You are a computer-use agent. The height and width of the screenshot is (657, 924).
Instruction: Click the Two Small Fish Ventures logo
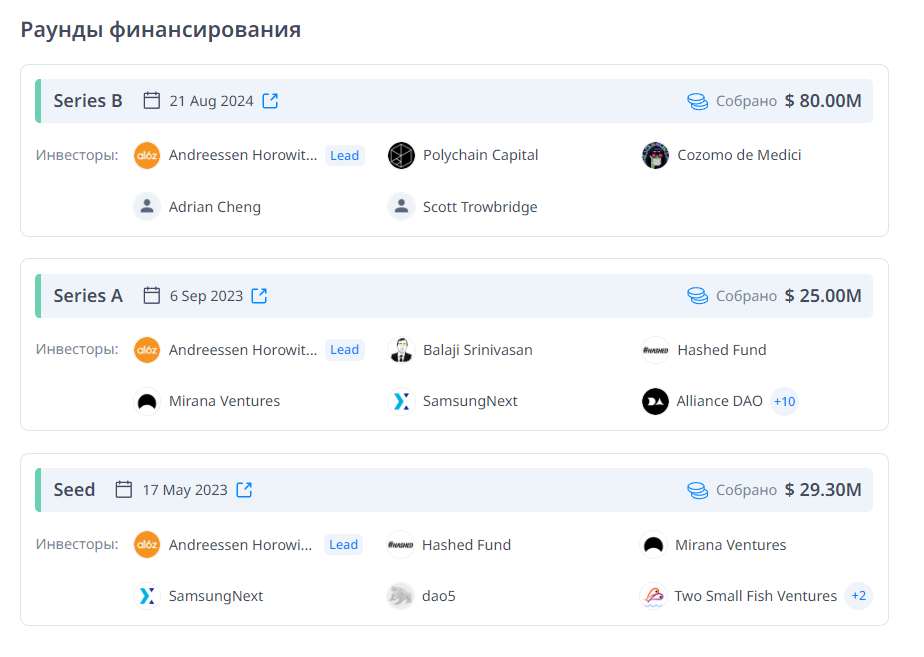click(653, 596)
